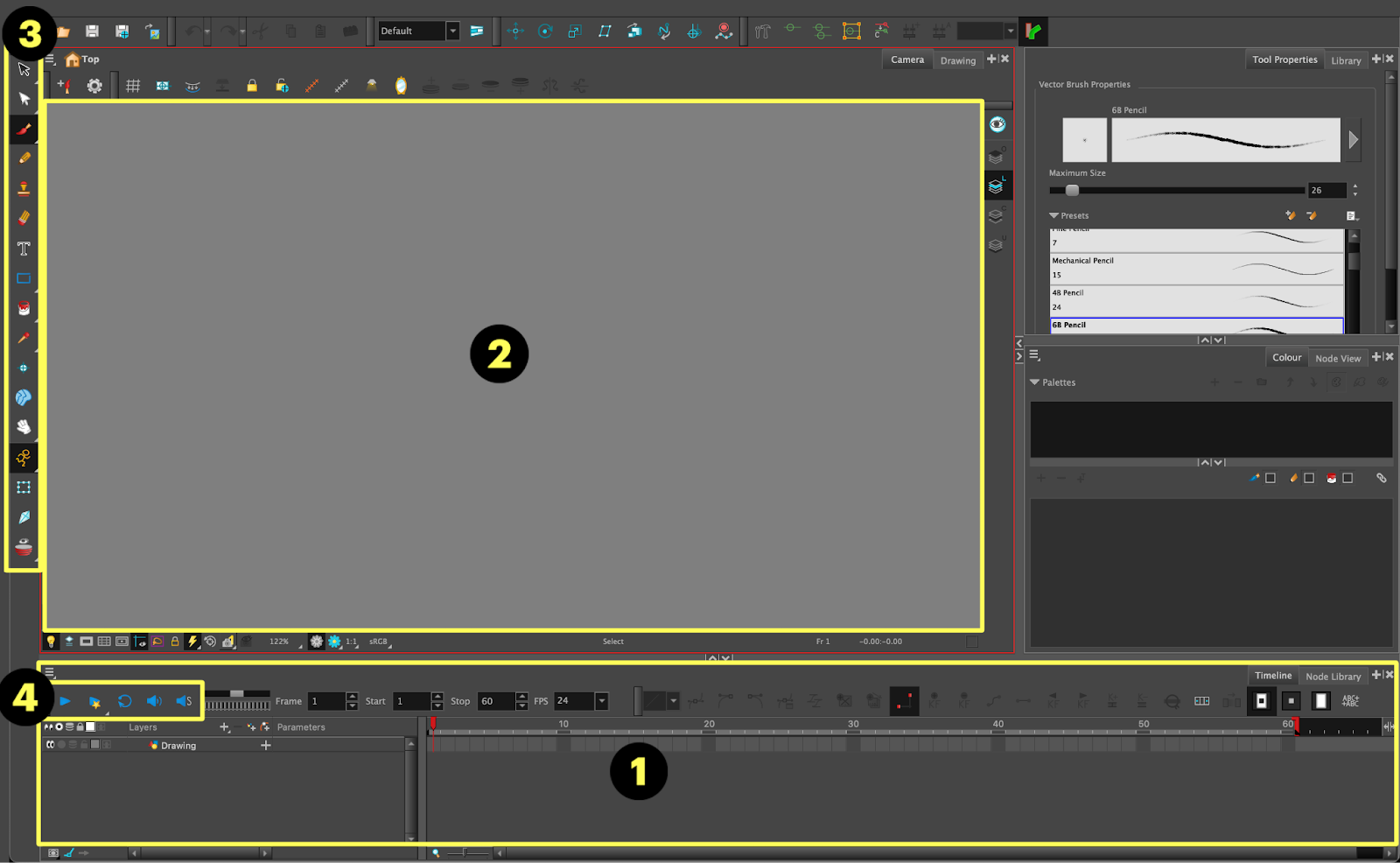Select the Brush tool in tools toolbar
1400x863 pixels.
24,130
